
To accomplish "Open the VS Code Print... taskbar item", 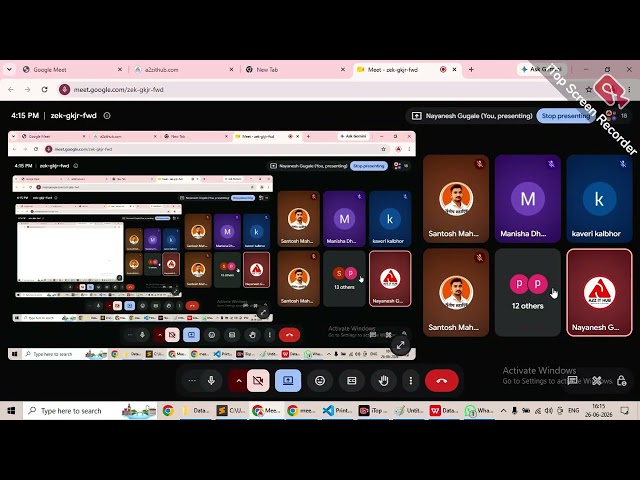I will coord(338,411).
